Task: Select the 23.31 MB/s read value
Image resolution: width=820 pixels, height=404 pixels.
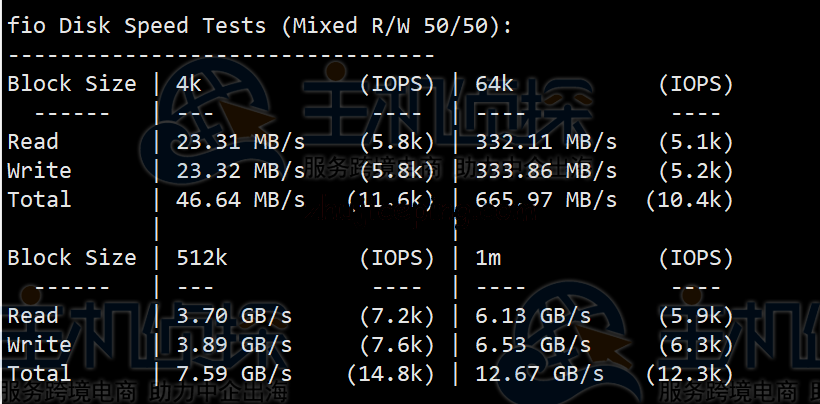Action: pyautogui.click(x=240, y=142)
